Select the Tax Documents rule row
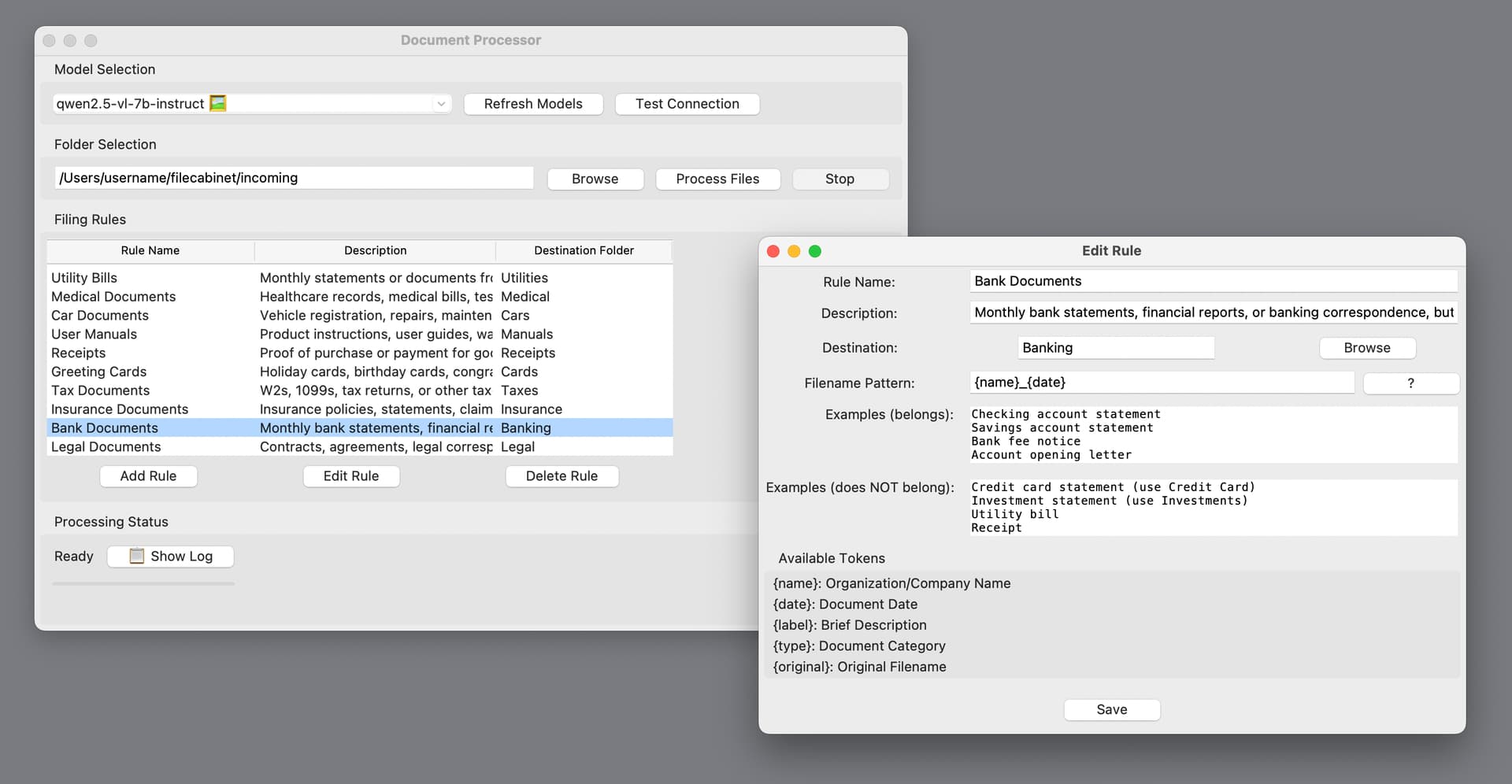Screen dimensions: 1512x784 (101, 390)
